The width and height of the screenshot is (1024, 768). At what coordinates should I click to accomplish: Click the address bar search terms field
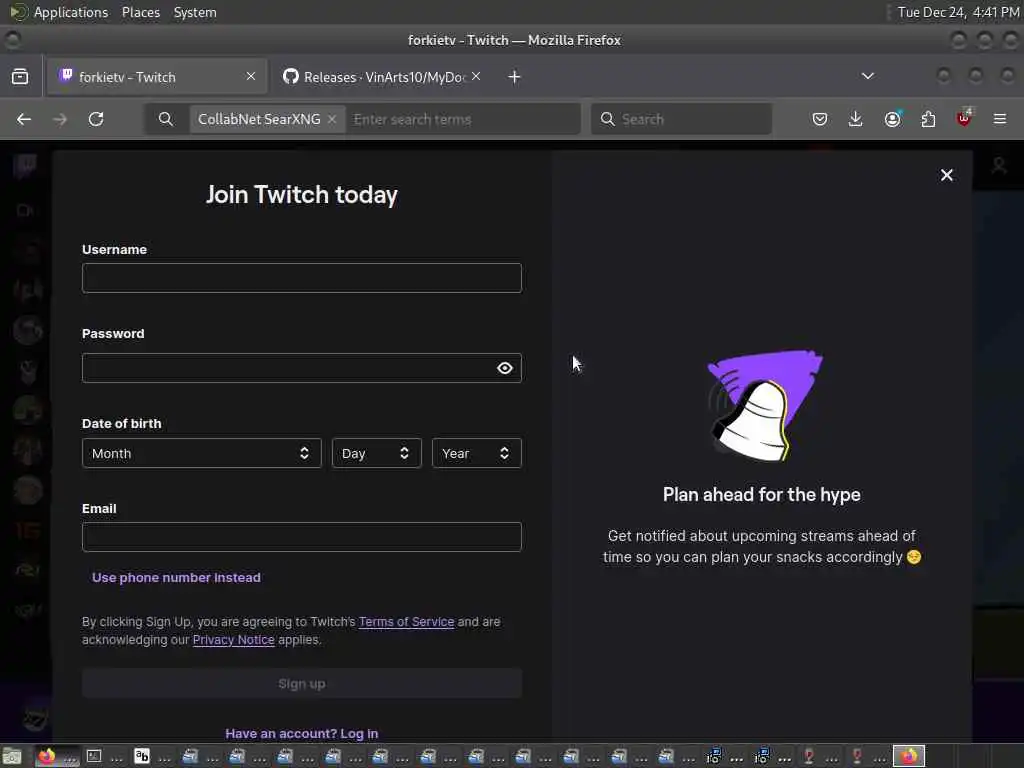[462, 120]
